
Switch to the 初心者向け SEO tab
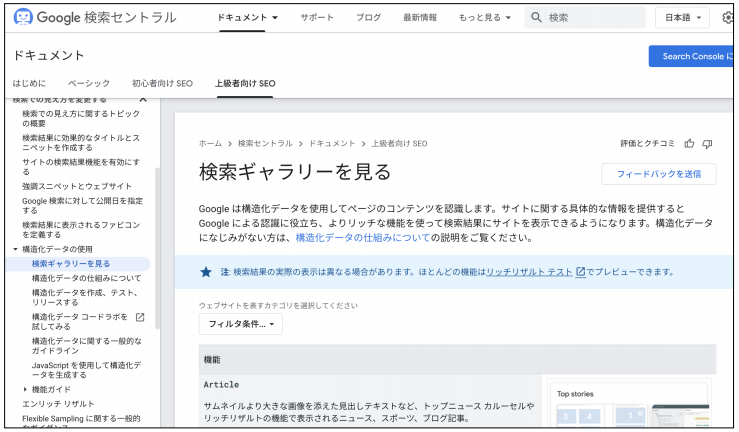(x=162, y=83)
